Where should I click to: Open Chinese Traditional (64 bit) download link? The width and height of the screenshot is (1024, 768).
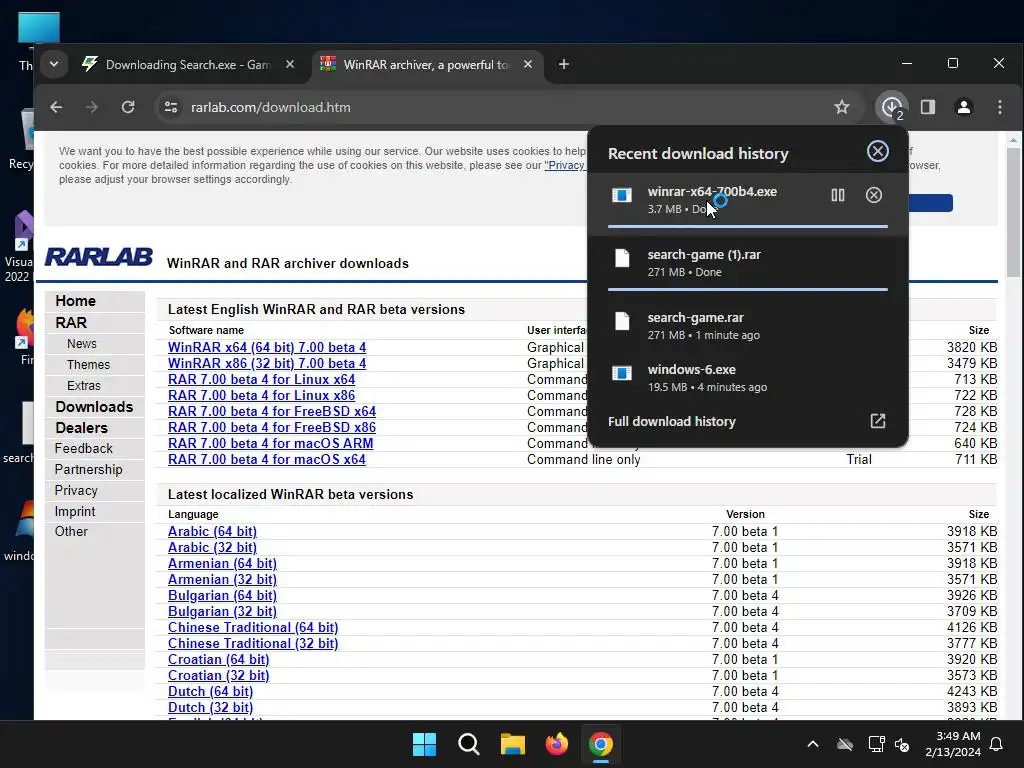pos(253,628)
